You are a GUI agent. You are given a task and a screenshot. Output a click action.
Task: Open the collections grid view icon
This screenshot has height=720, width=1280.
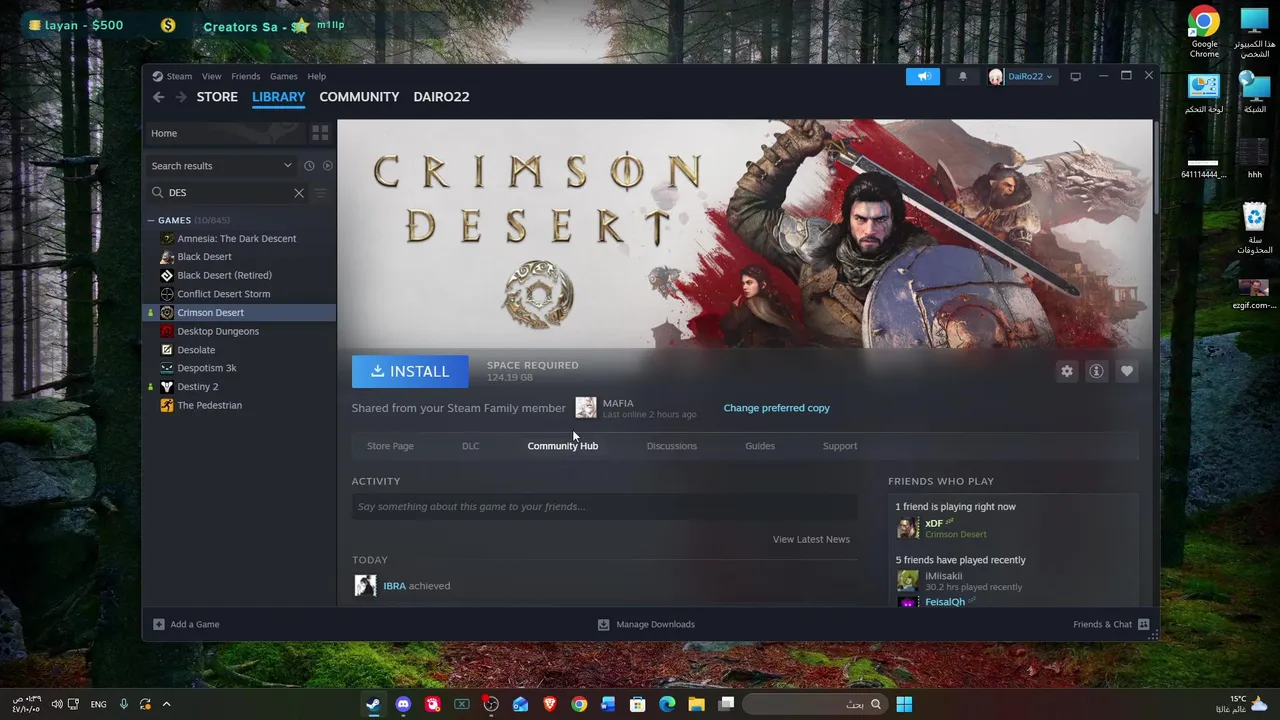320,133
